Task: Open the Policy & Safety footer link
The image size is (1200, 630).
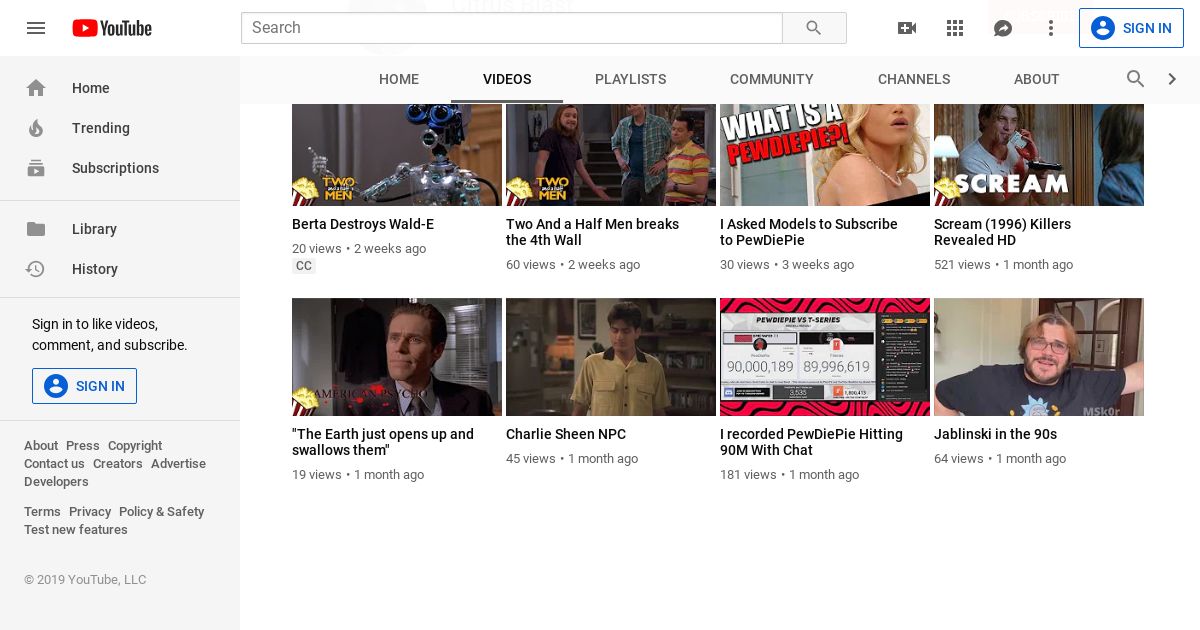Action: click(x=161, y=512)
